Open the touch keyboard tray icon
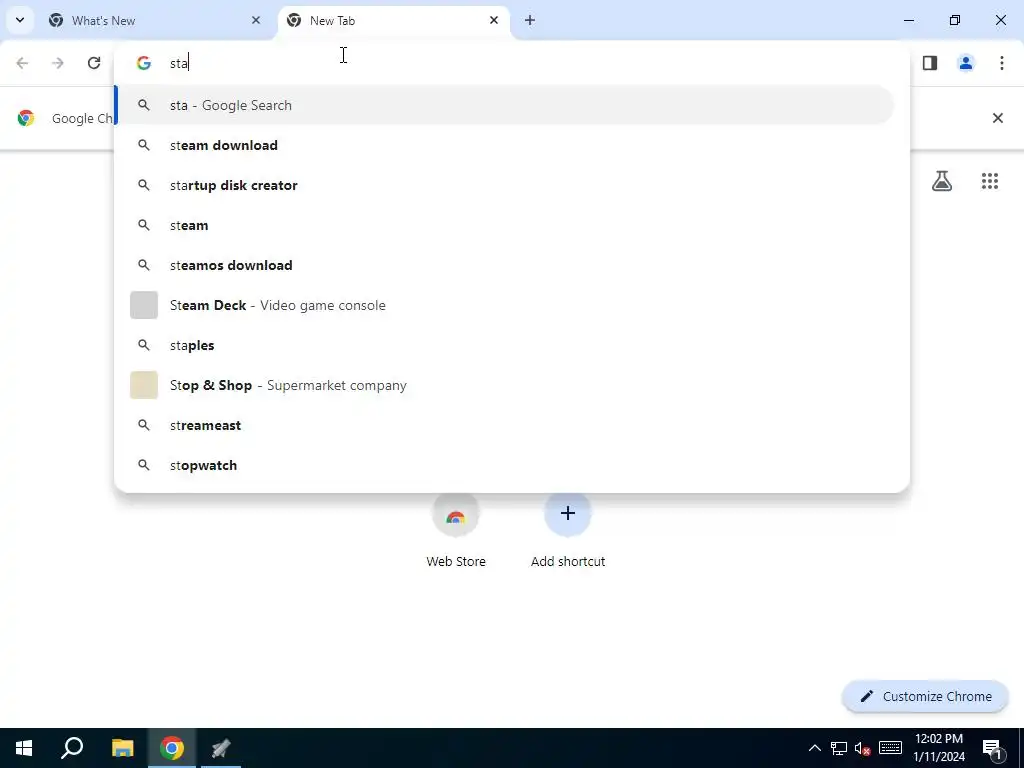Screen dimensions: 1024x768 890,748
